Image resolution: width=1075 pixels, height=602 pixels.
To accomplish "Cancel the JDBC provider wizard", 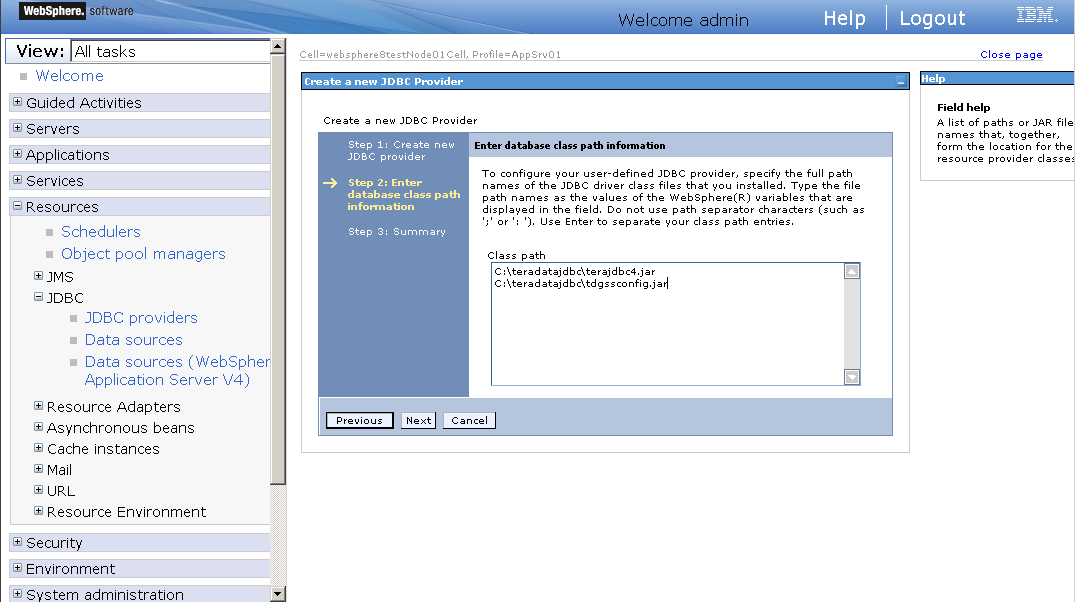I will tap(468, 420).
